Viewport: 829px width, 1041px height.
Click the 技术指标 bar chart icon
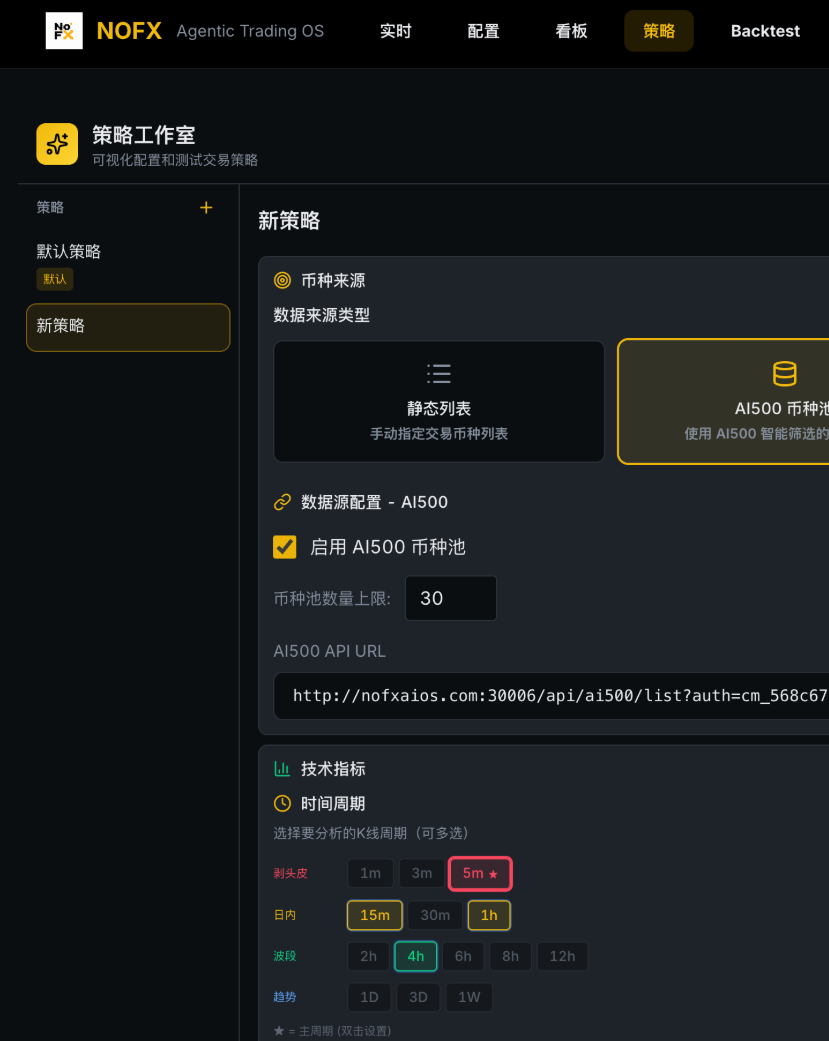click(282, 769)
